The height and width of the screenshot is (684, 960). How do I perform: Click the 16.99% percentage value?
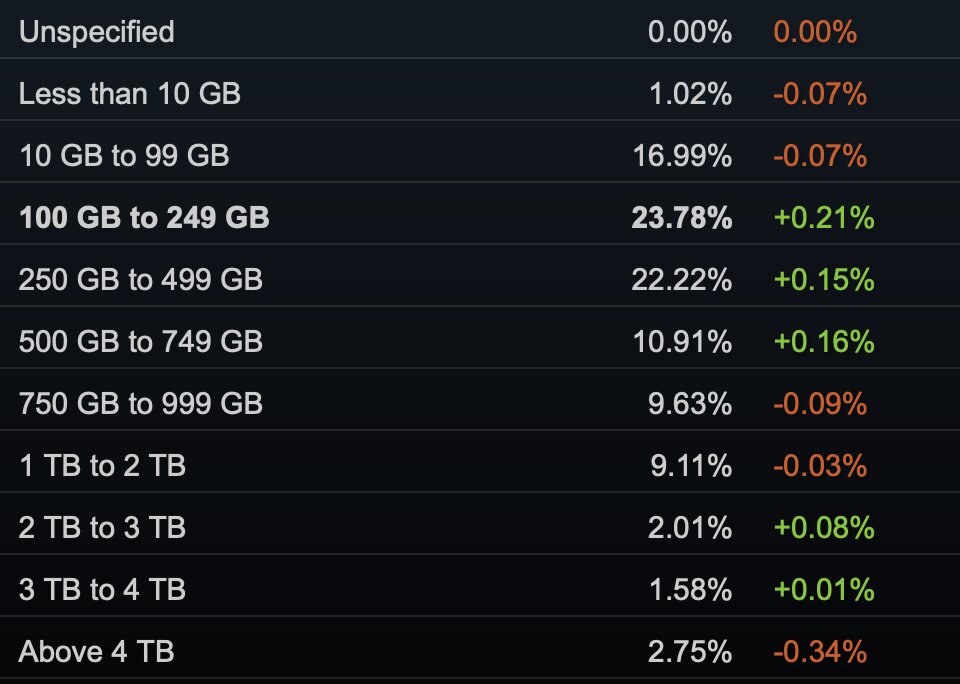682,156
